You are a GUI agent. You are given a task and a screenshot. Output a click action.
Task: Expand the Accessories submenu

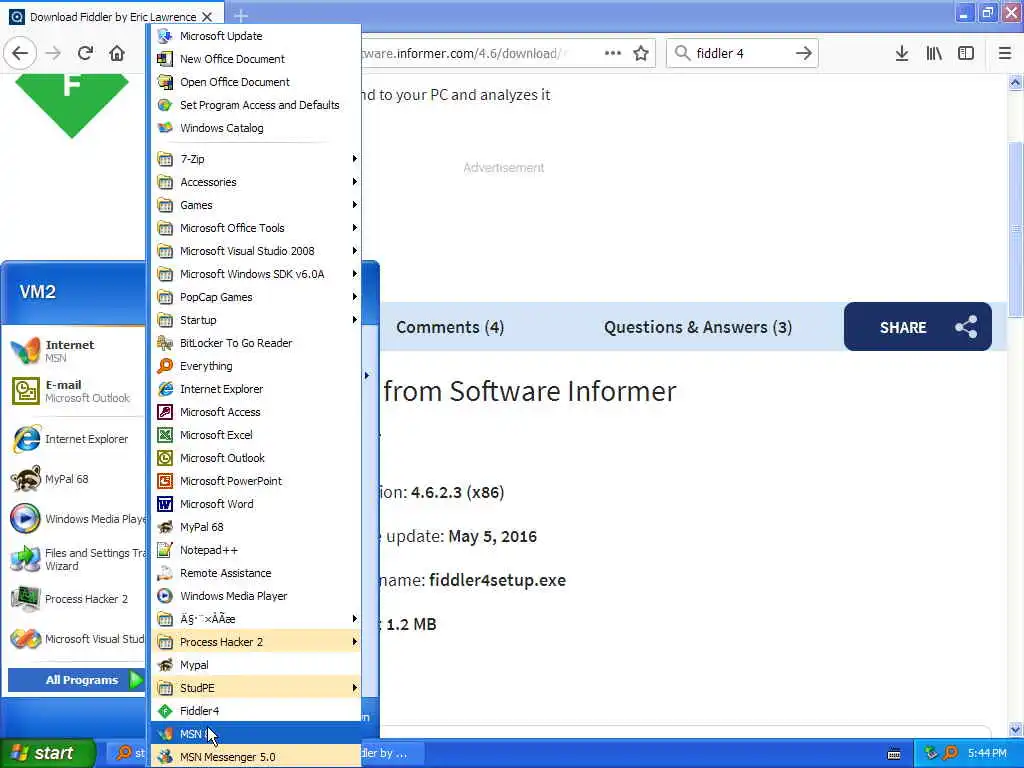click(256, 182)
